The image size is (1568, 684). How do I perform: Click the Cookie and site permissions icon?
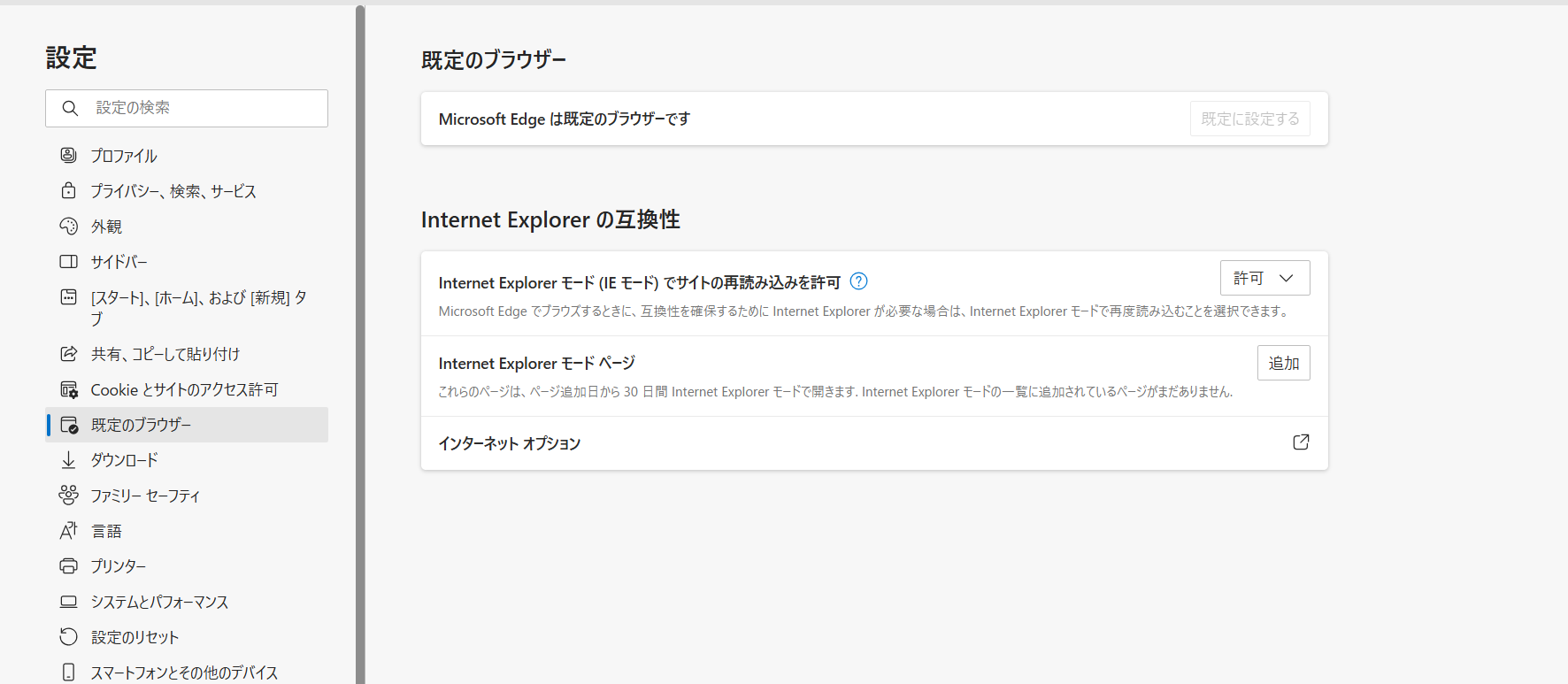[x=68, y=389]
